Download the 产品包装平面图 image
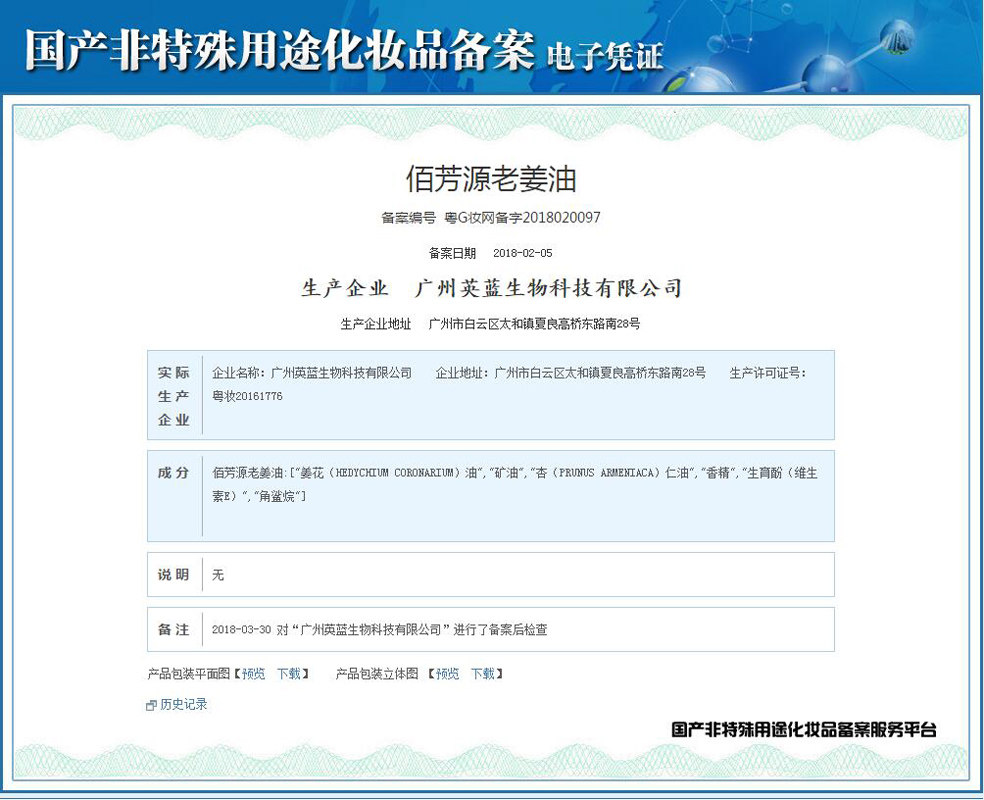The image size is (984, 800). coord(289,674)
